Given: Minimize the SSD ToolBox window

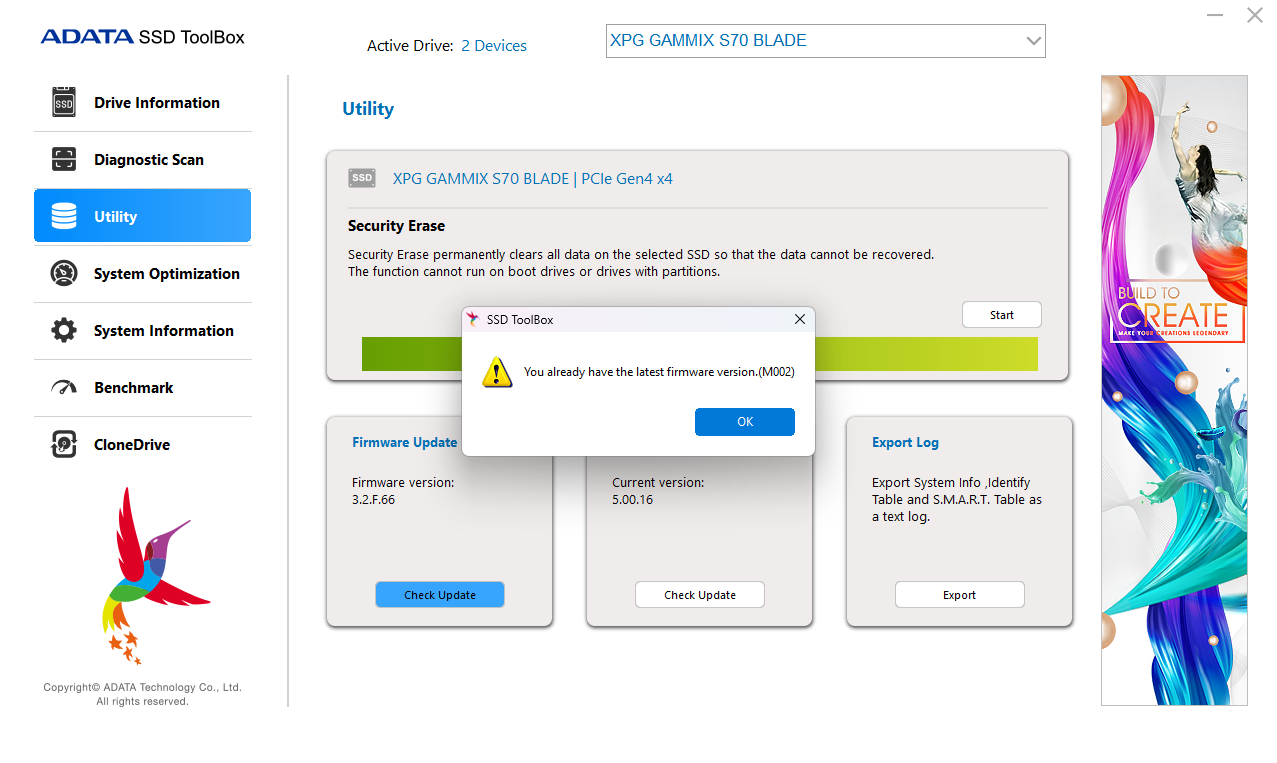Looking at the screenshot, I should 1214,16.
